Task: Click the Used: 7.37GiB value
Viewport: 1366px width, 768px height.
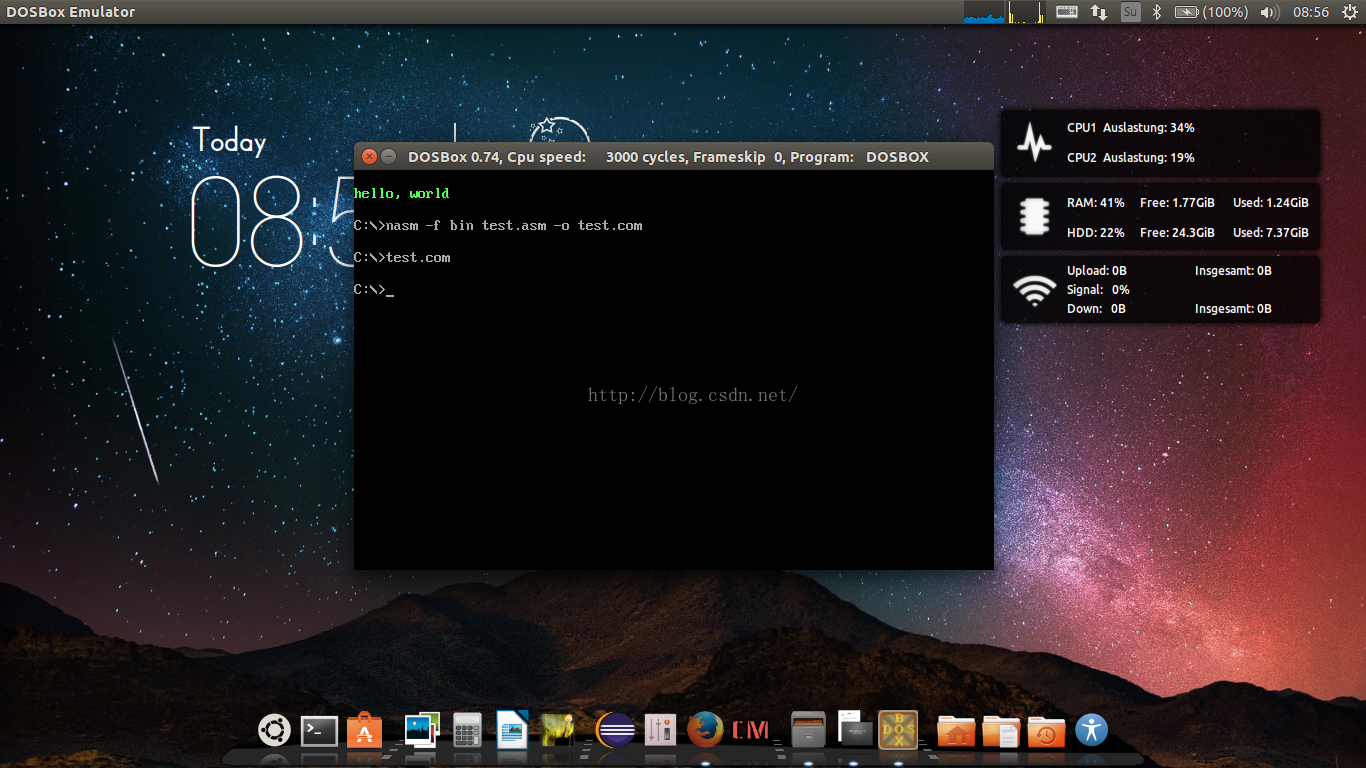Action: tap(1270, 232)
